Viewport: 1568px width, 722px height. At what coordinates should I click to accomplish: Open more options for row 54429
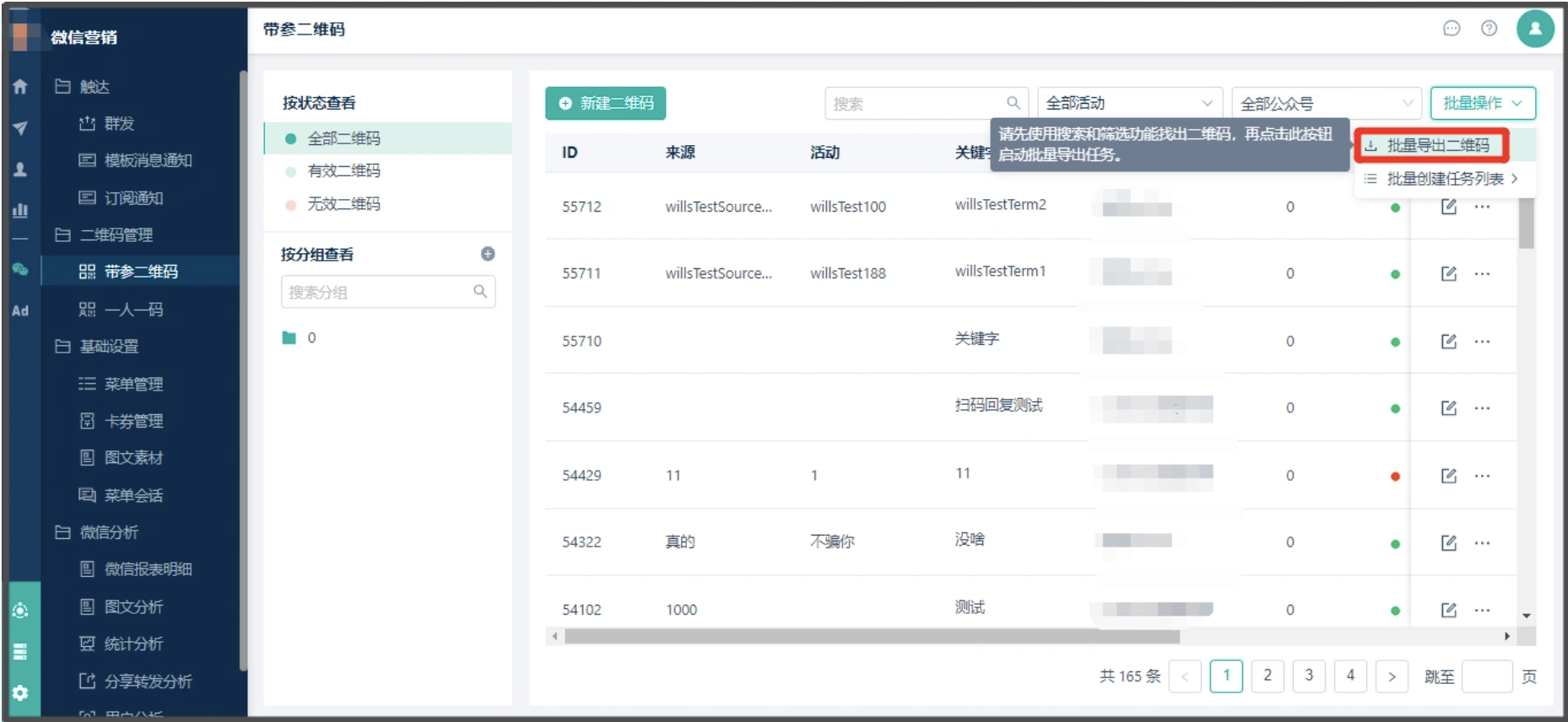click(1482, 476)
